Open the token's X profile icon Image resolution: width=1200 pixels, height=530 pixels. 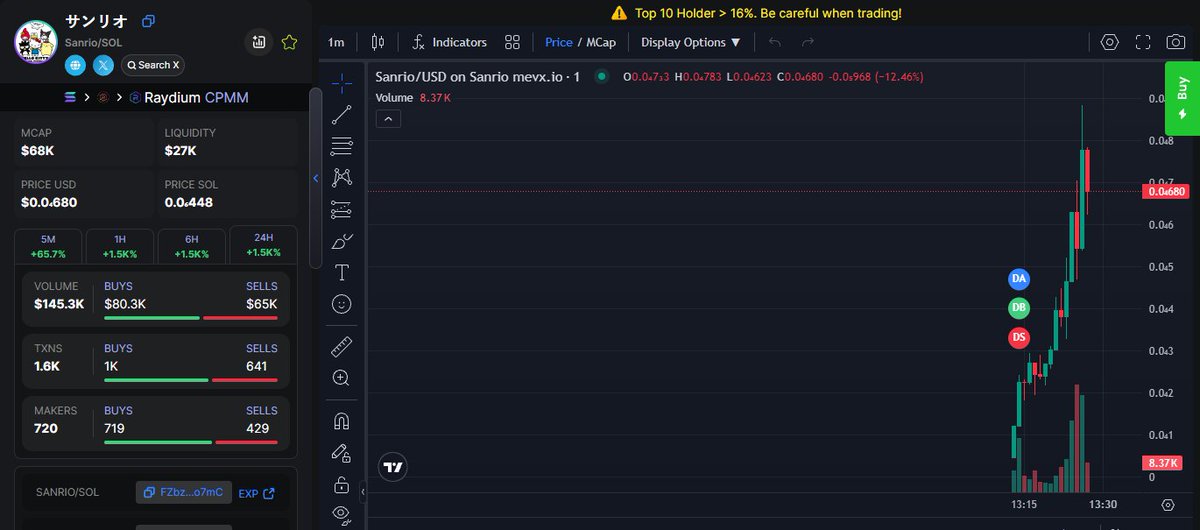(104, 65)
